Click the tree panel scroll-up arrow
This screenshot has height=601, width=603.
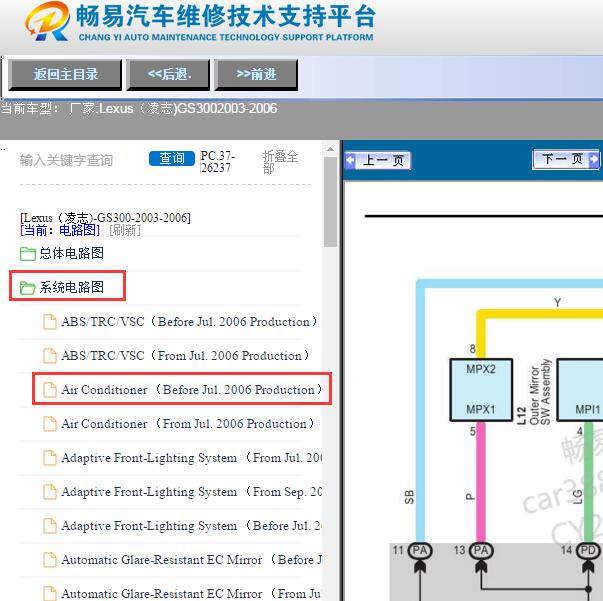tap(330, 150)
